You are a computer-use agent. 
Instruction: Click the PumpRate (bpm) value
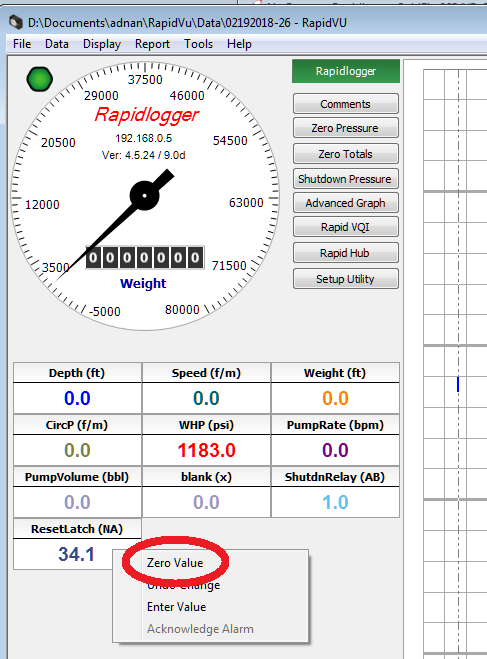[x=335, y=450]
